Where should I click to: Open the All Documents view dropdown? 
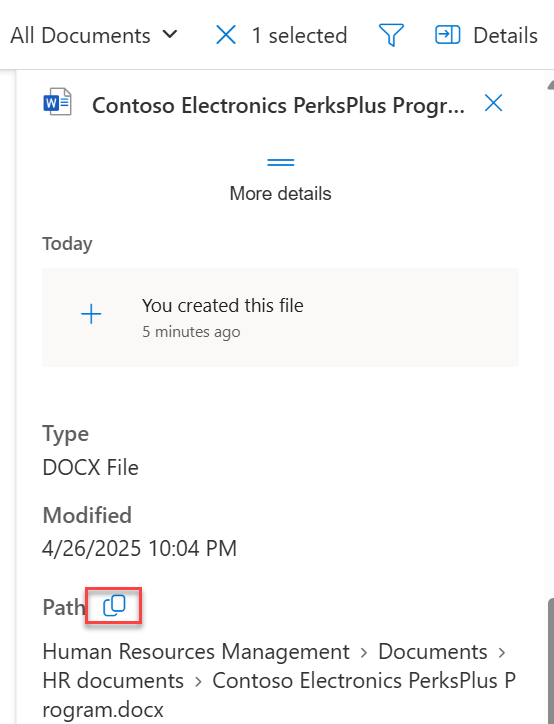[x=94, y=36]
